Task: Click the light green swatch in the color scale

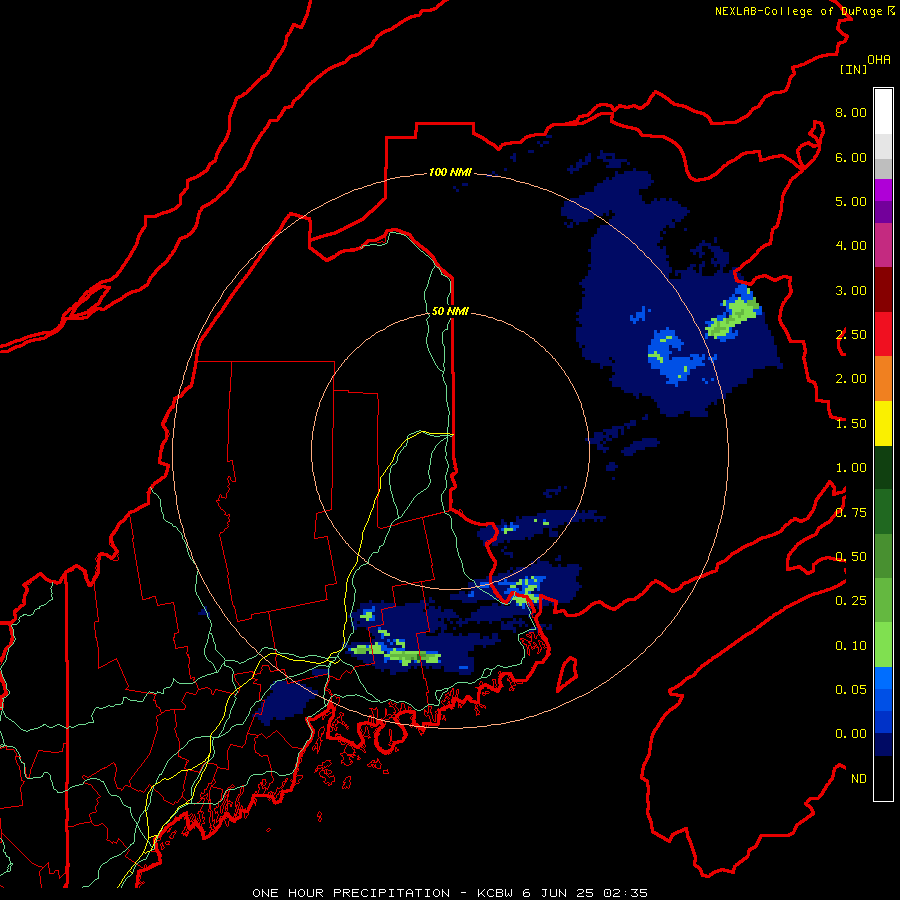Action: pos(883,646)
